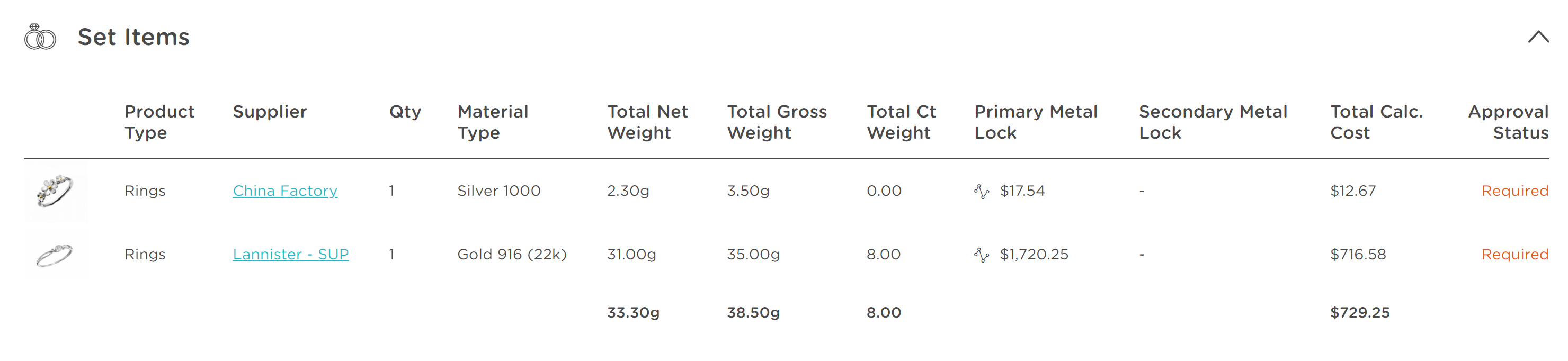Select the $17.54 primary metal lock value

click(x=1022, y=191)
